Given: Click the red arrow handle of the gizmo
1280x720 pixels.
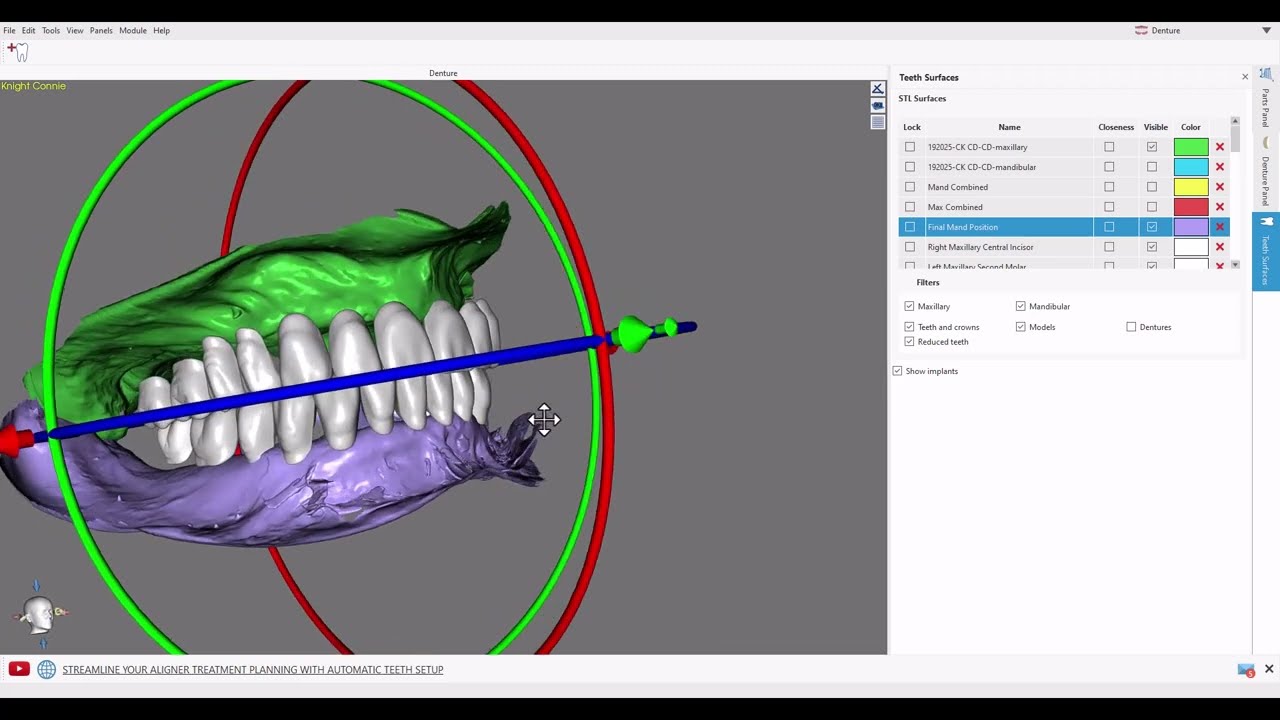Looking at the screenshot, I should coord(16,441).
